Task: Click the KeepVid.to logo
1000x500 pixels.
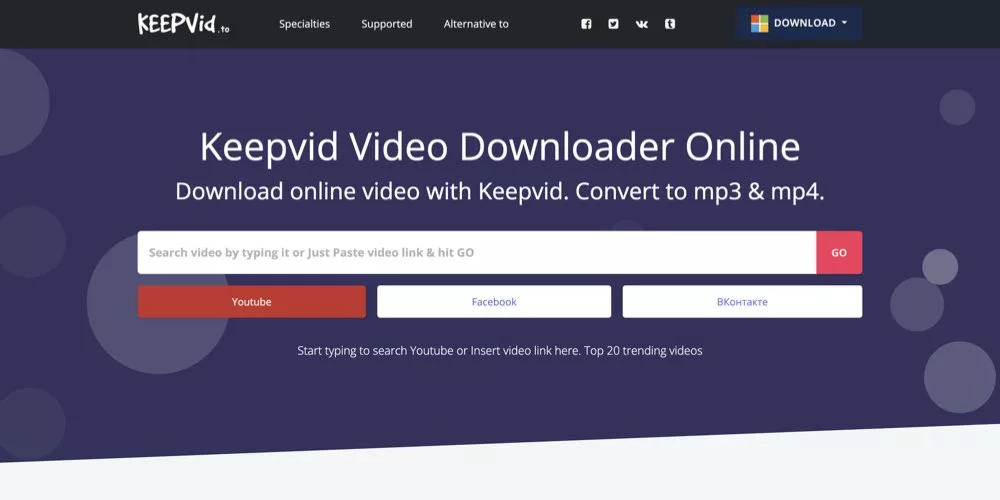Action: coord(183,24)
